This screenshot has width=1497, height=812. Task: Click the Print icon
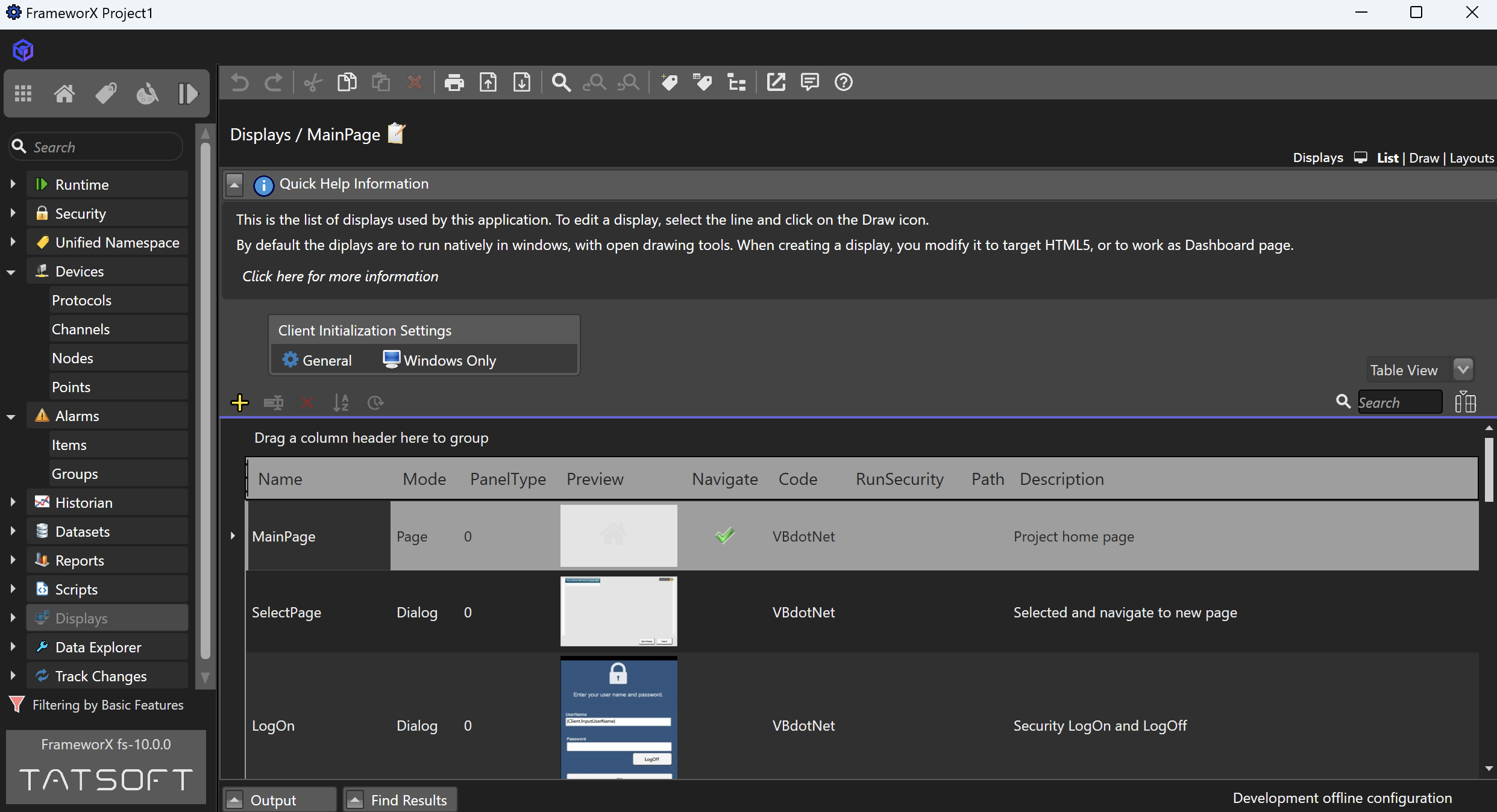(454, 82)
